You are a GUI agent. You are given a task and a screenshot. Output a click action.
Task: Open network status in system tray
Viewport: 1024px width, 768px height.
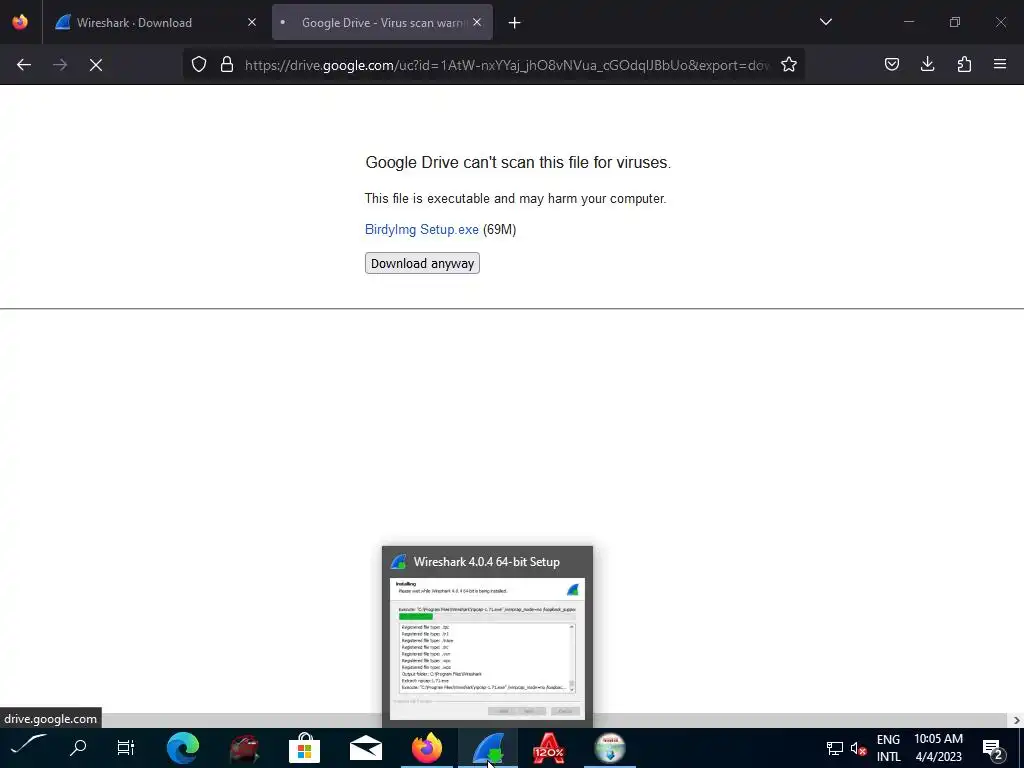pos(835,748)
